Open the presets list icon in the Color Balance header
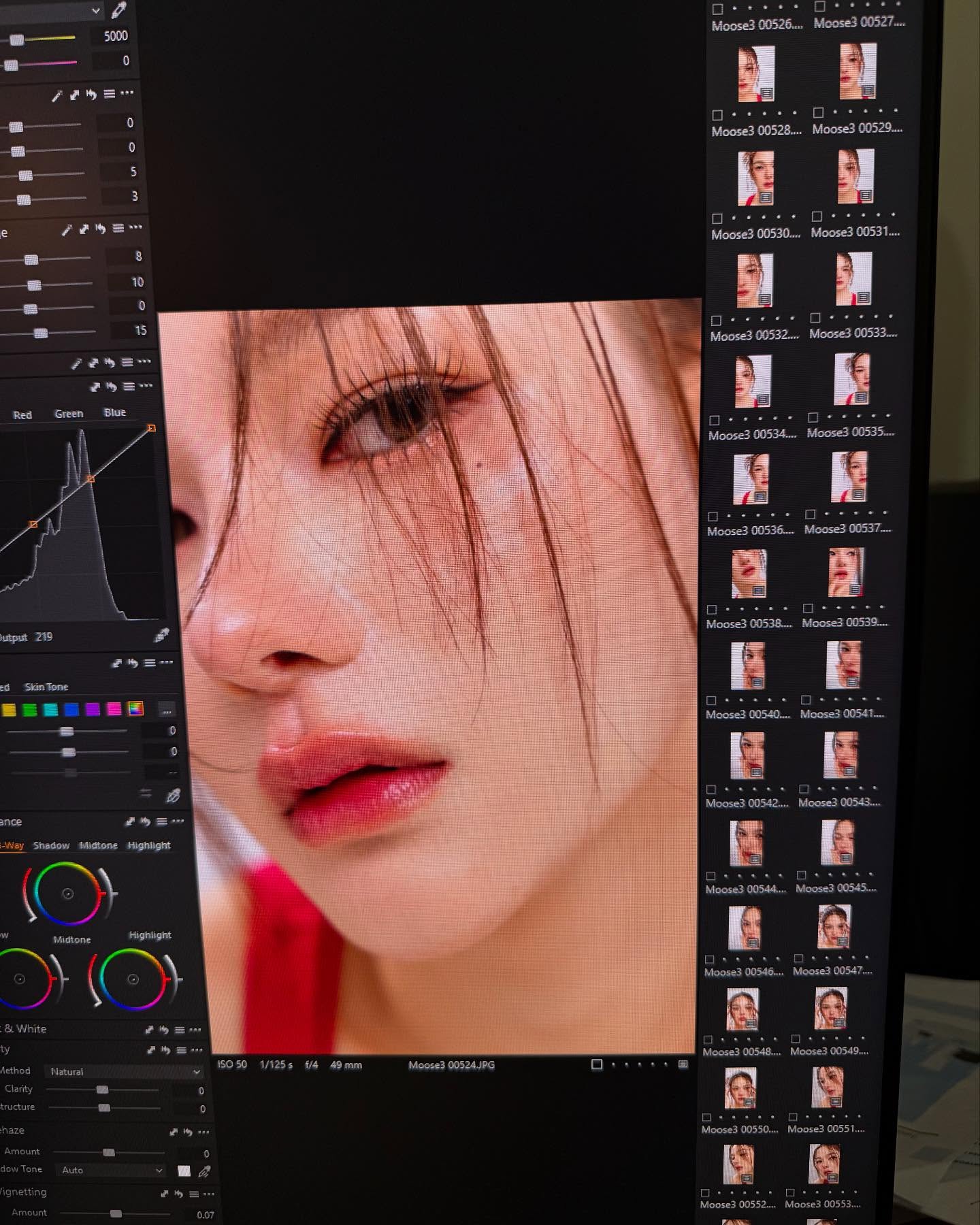The height and width of the screenshot is (1225, 980). [161, 822]
